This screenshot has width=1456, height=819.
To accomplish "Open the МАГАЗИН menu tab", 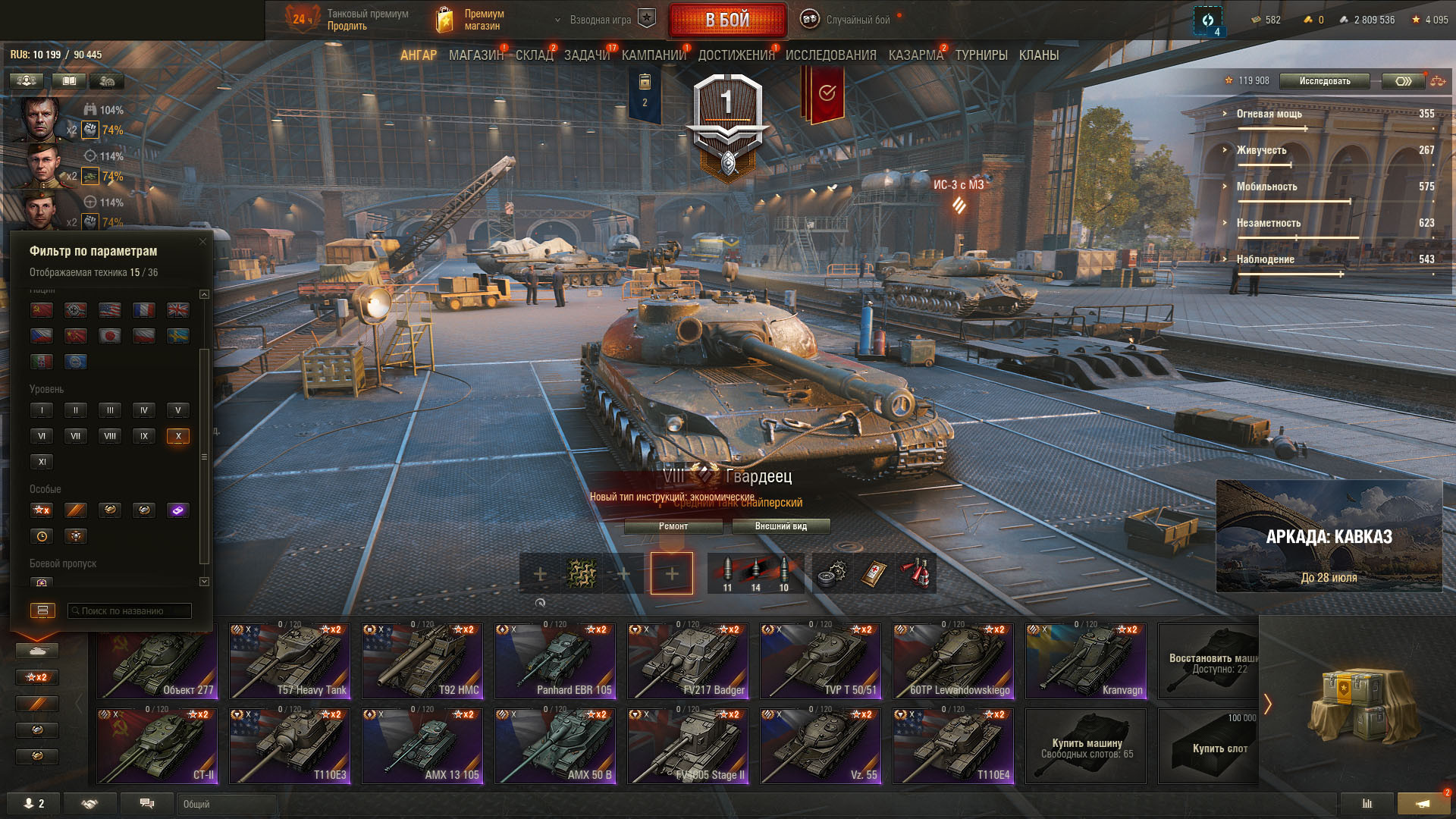I will (x=475, y=55).
